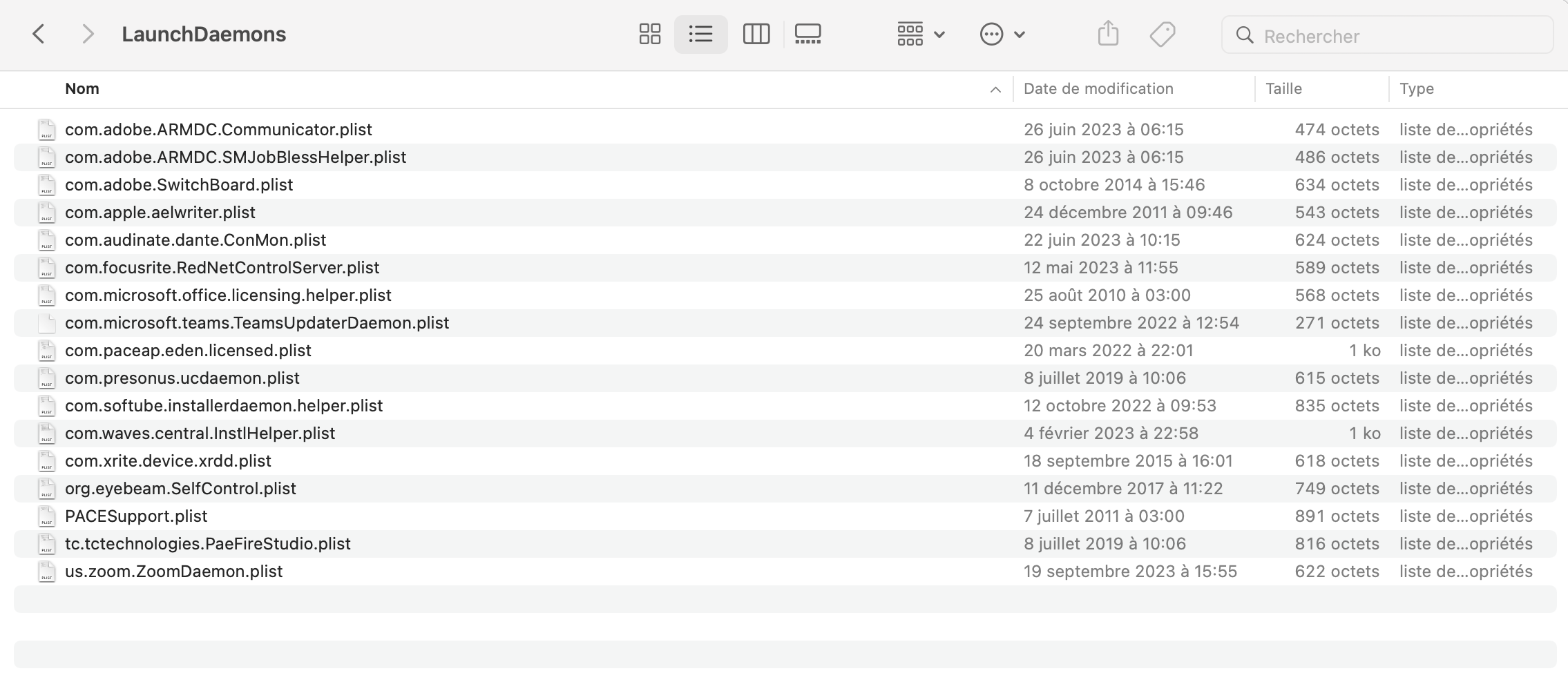Switch to icon grid view
Image resolution: width=1568 pixels, height=682 pixels.
pos(649,34)
